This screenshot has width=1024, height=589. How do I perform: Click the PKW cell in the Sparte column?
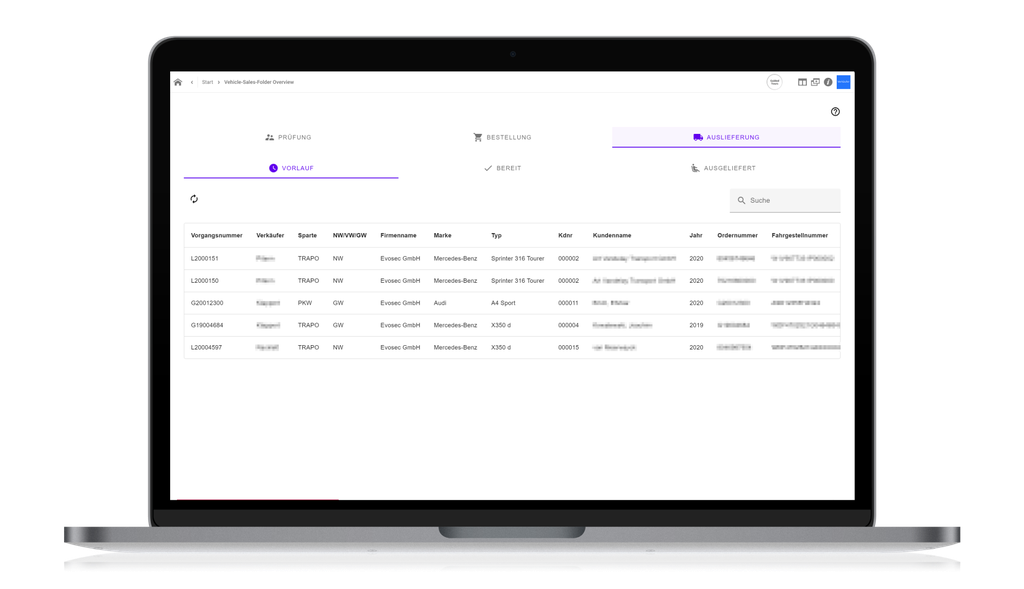pyautogui.click(x=305, y=303)
